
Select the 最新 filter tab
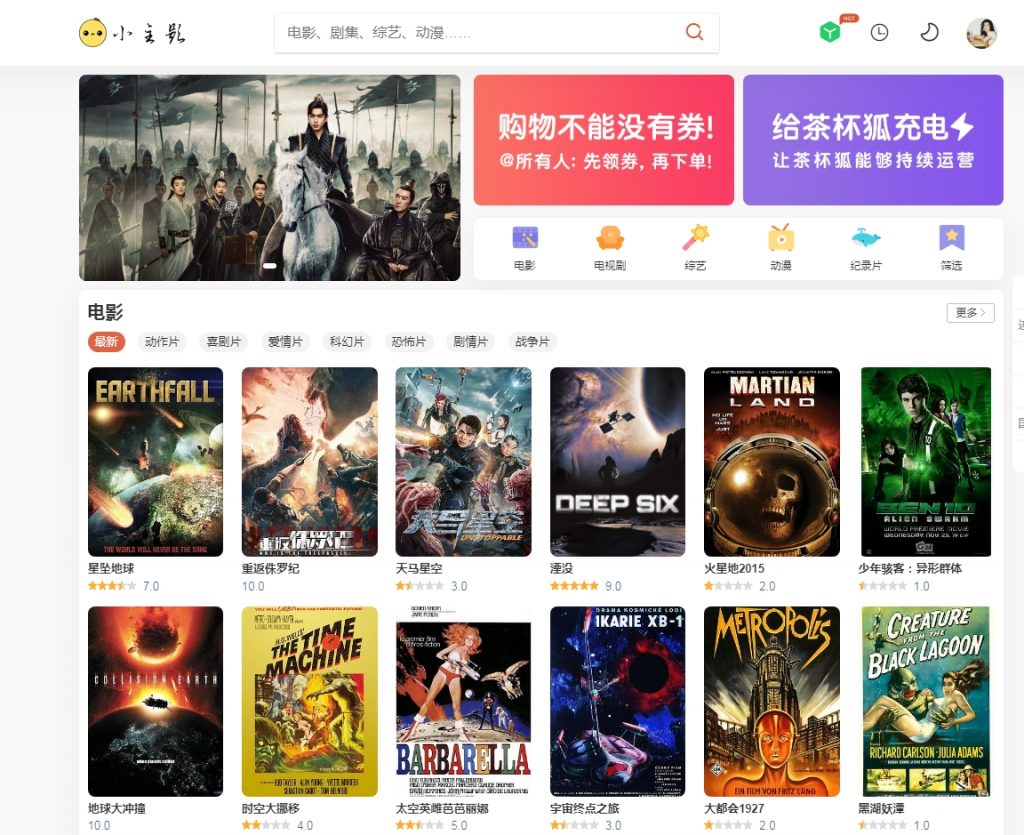pos(106,341)
